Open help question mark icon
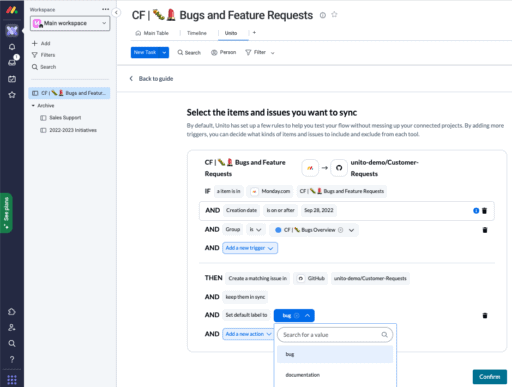512x387 pixels. coord(12,359)
